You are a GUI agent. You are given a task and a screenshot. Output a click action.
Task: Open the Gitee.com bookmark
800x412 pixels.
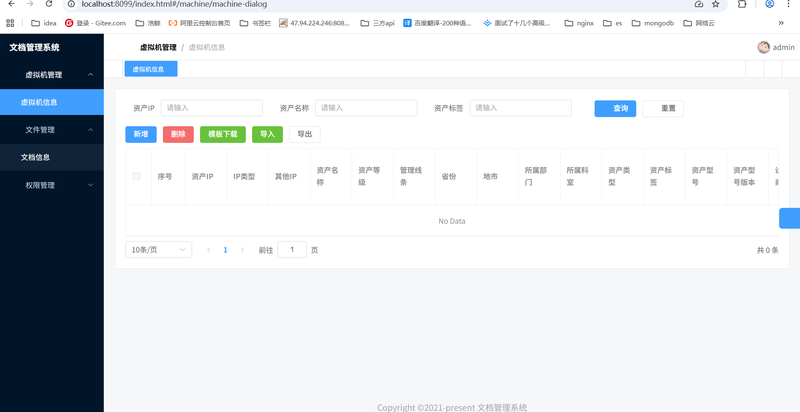[95, 22]
